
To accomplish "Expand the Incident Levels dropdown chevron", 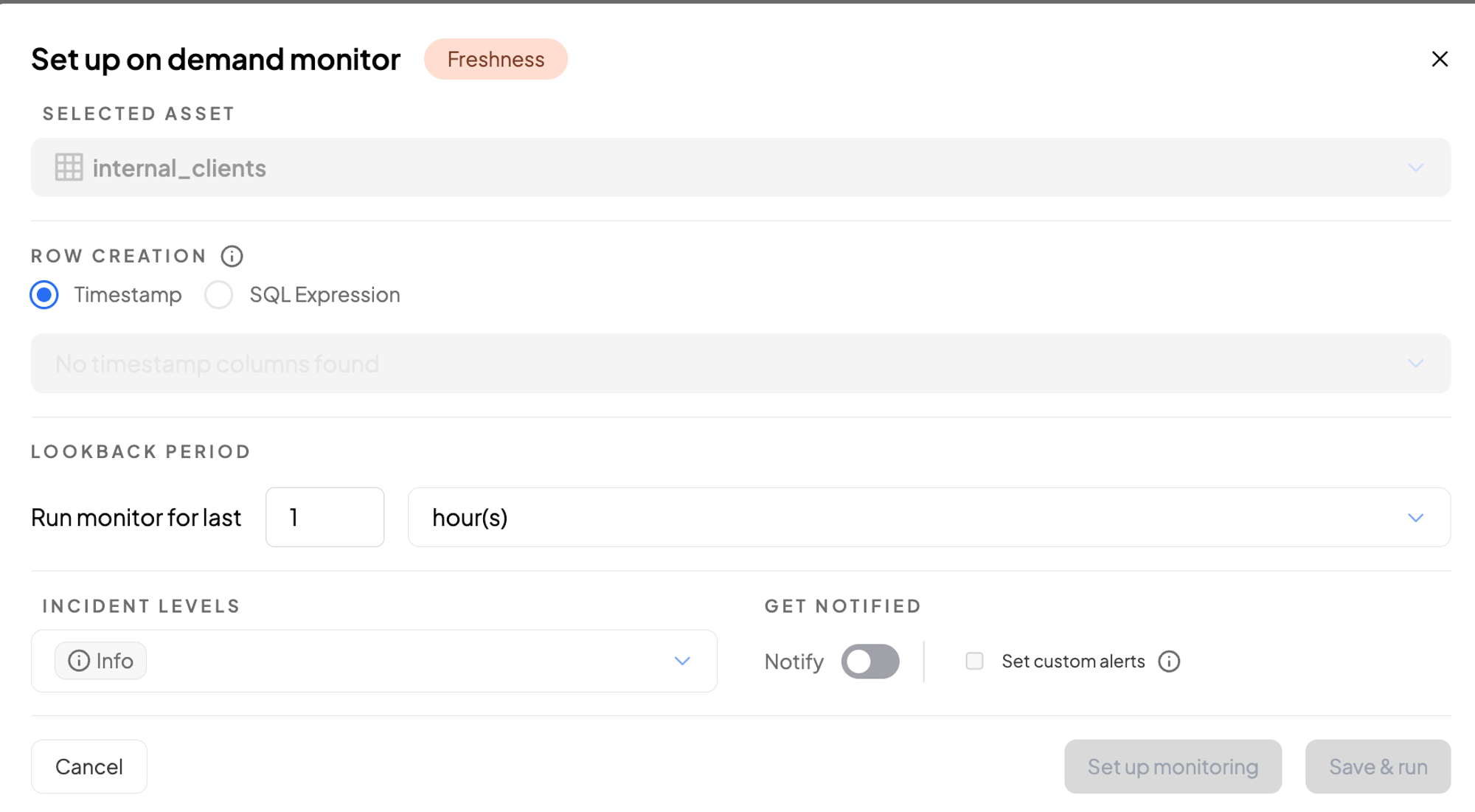I will 682,662.
